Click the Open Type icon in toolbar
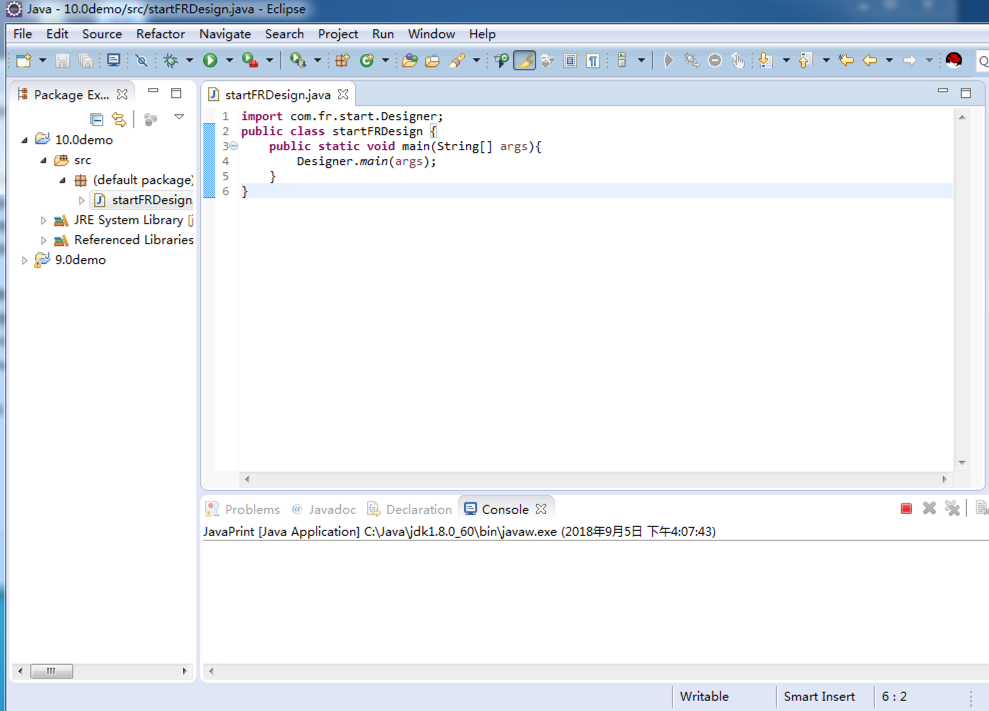This screenshot has width=989, height=711. [409, 61]
